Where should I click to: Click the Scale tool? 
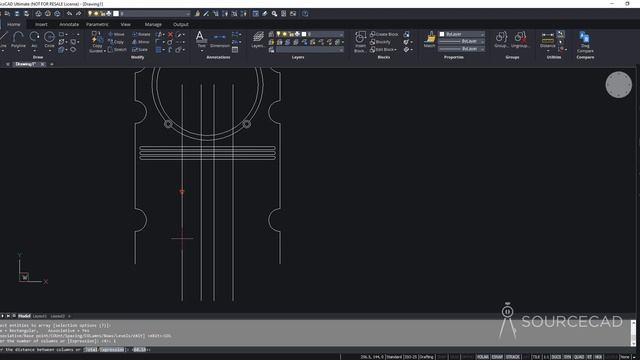click(x=140, y=49)
